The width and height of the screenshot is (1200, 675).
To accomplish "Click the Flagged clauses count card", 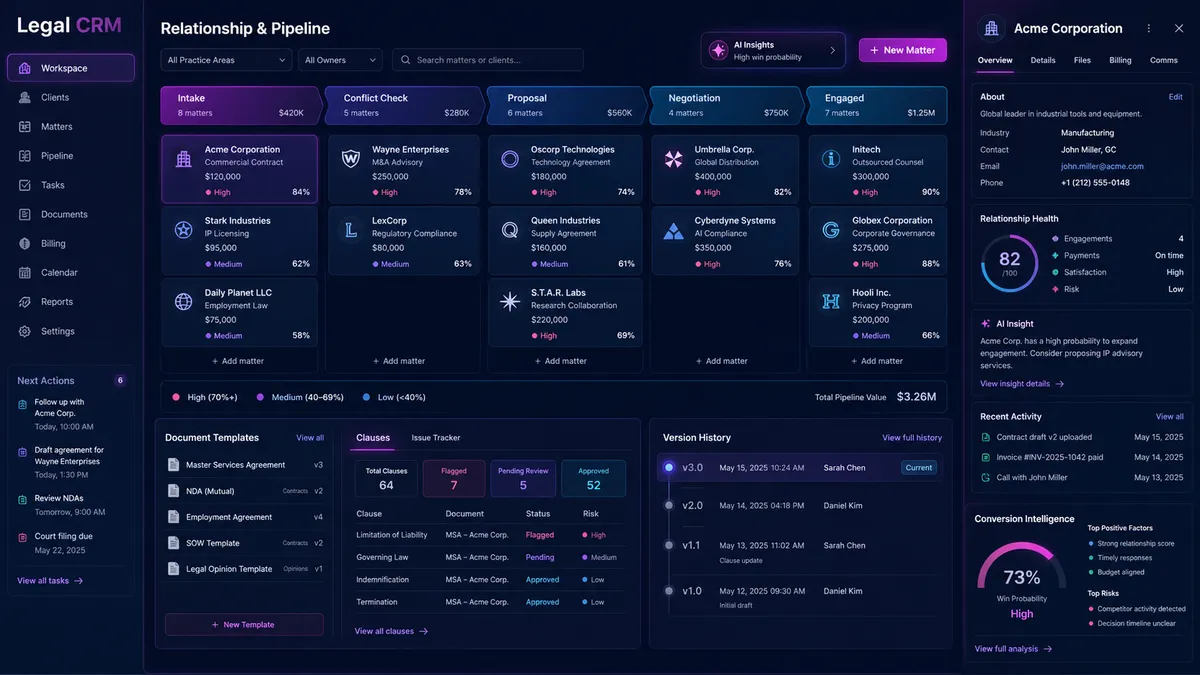I will (x=454, y=478).
